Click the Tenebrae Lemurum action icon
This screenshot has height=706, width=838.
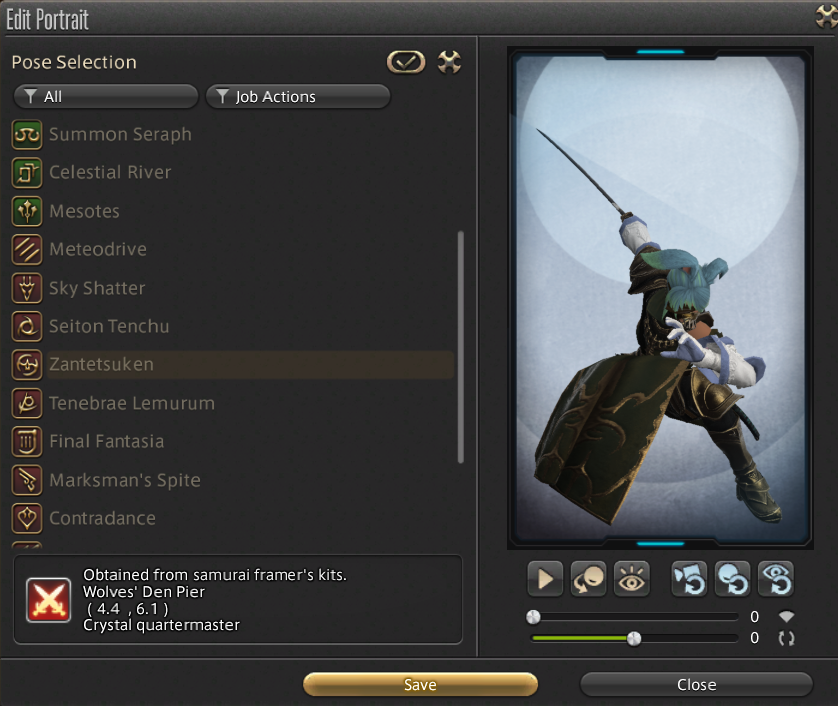pyautogui.click(x=27, y=404)
